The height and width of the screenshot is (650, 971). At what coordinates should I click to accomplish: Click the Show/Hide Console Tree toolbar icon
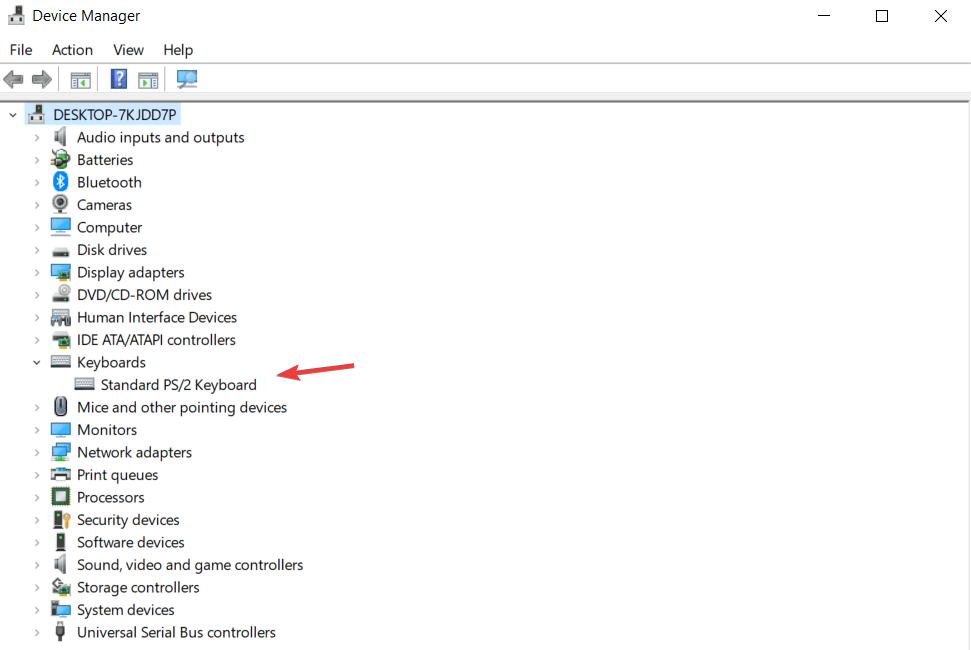pyautogui.click(x=80, y=79)
